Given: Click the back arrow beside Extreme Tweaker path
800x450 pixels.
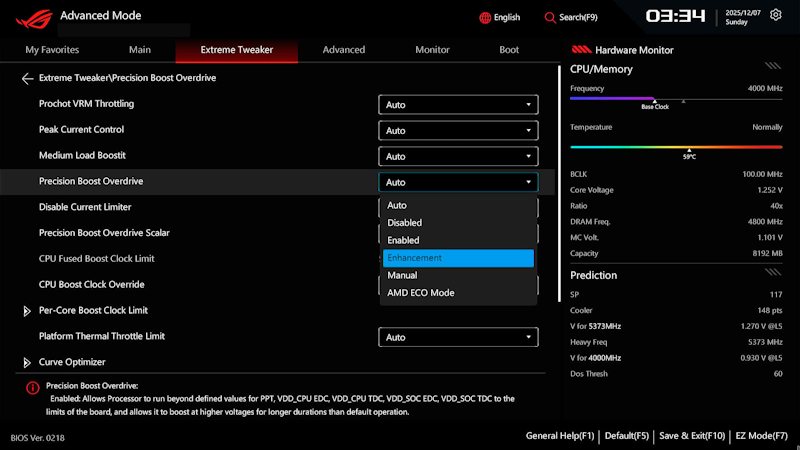Looking at the screenshot, I should pyautogui.click(x=27, y=78).
